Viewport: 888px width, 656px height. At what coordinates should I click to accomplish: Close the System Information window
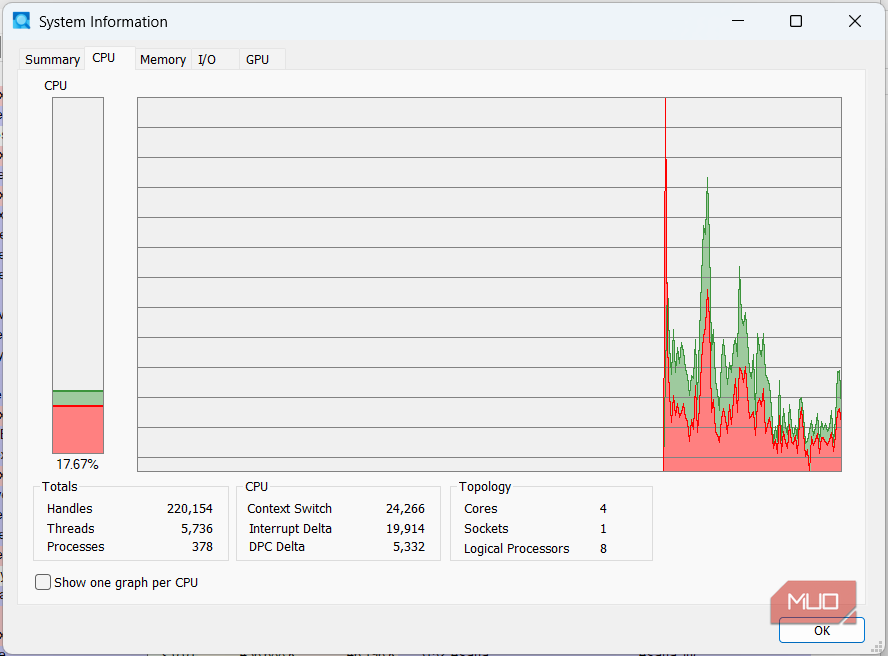(x=855, y=22)
